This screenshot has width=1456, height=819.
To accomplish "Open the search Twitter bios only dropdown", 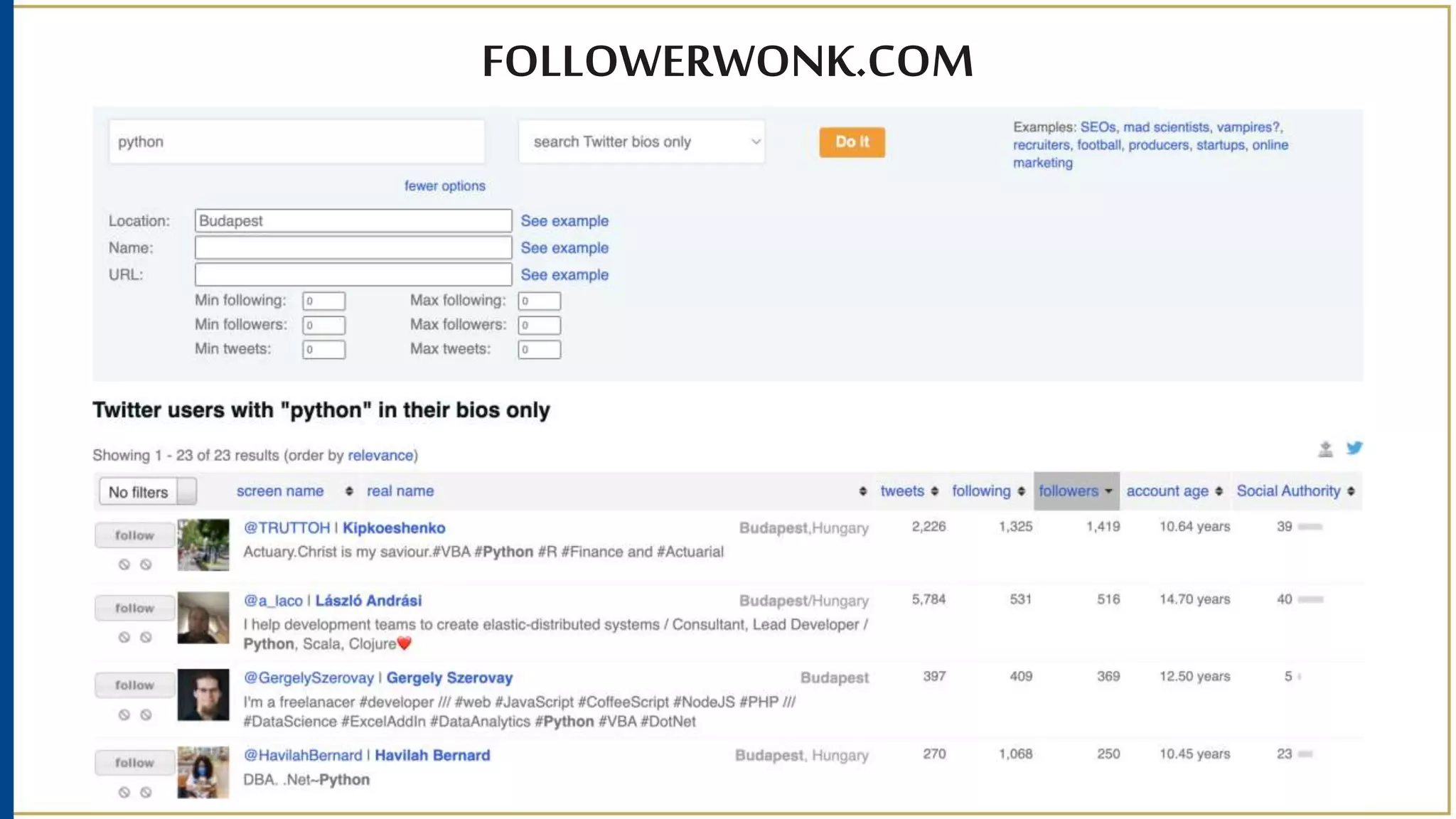I will click(642, 141).
